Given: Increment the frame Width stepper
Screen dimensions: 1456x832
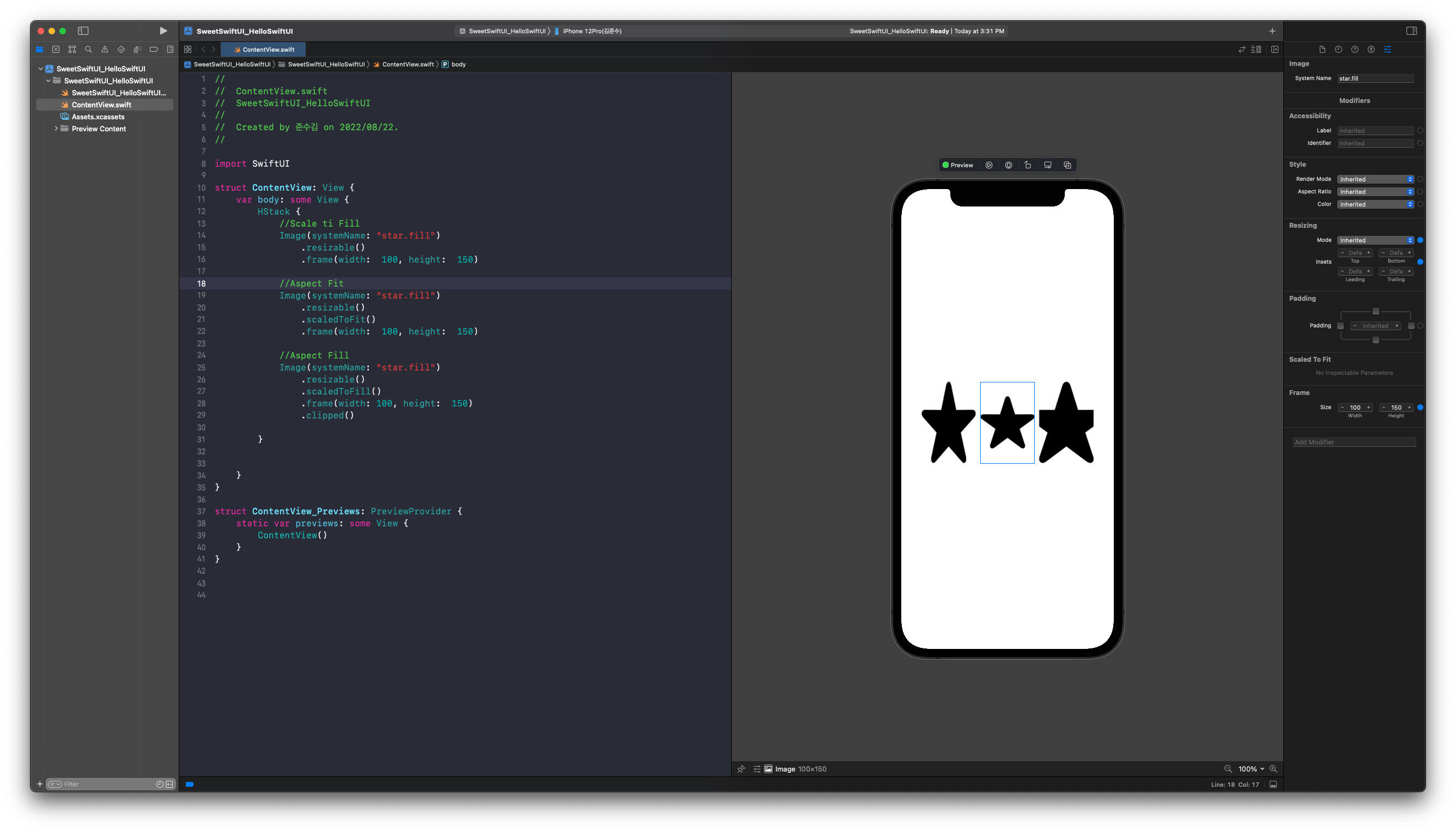Looking at the screenshot, I should point(1369,408).
